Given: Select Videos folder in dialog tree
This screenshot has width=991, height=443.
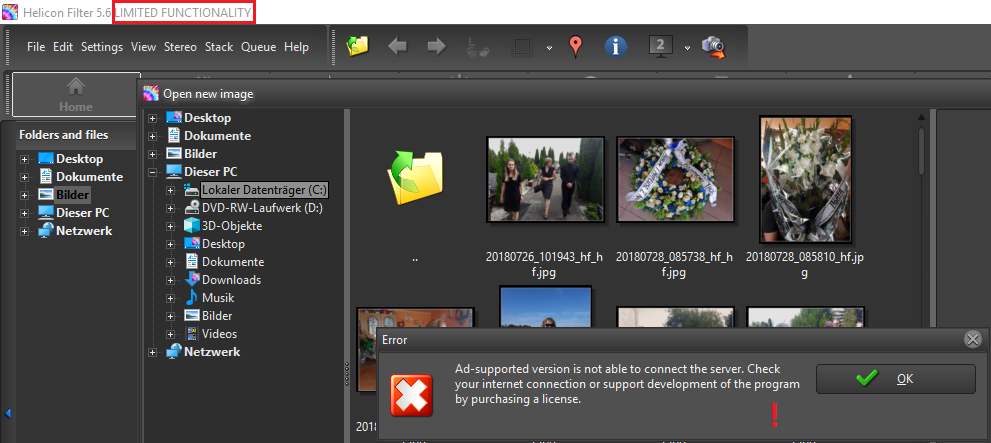Looking at the screenshot, I should click(219, 334).
